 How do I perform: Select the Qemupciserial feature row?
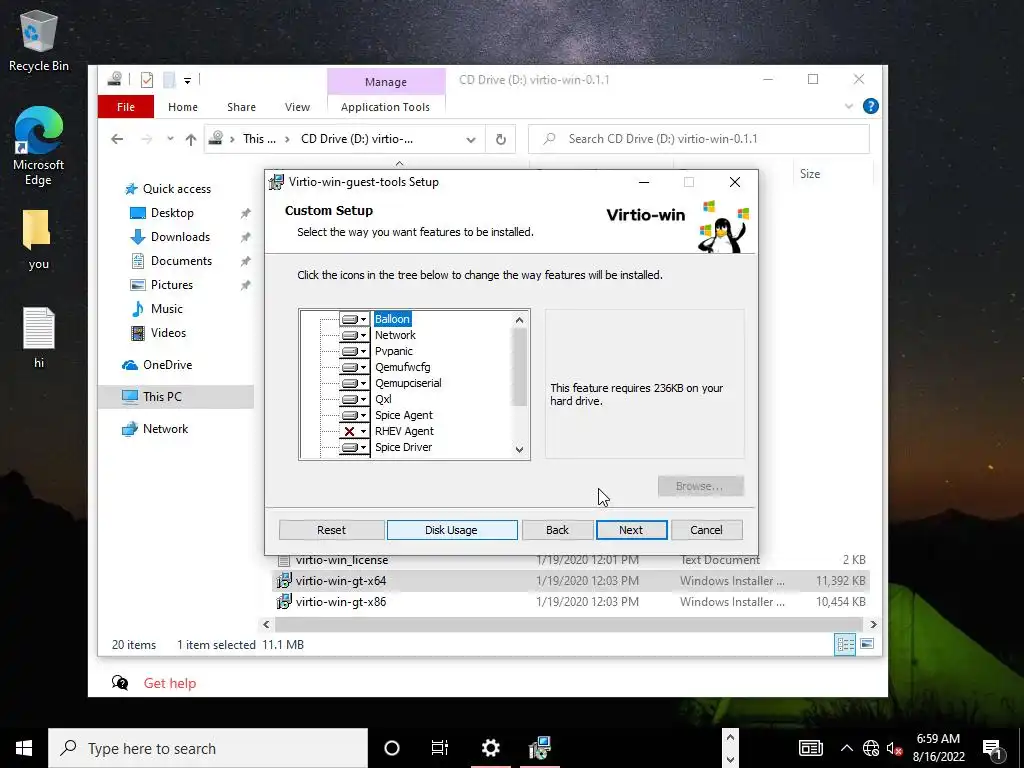point(408,383)
